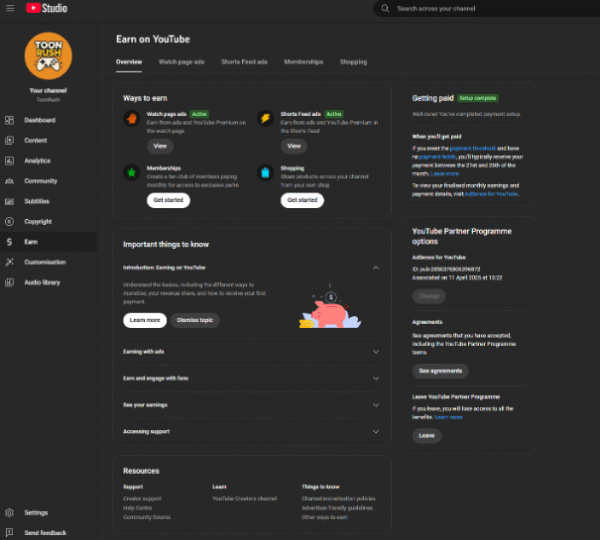
Task: Expand Earn and engage with fans
Action: [x=376, y=378]
